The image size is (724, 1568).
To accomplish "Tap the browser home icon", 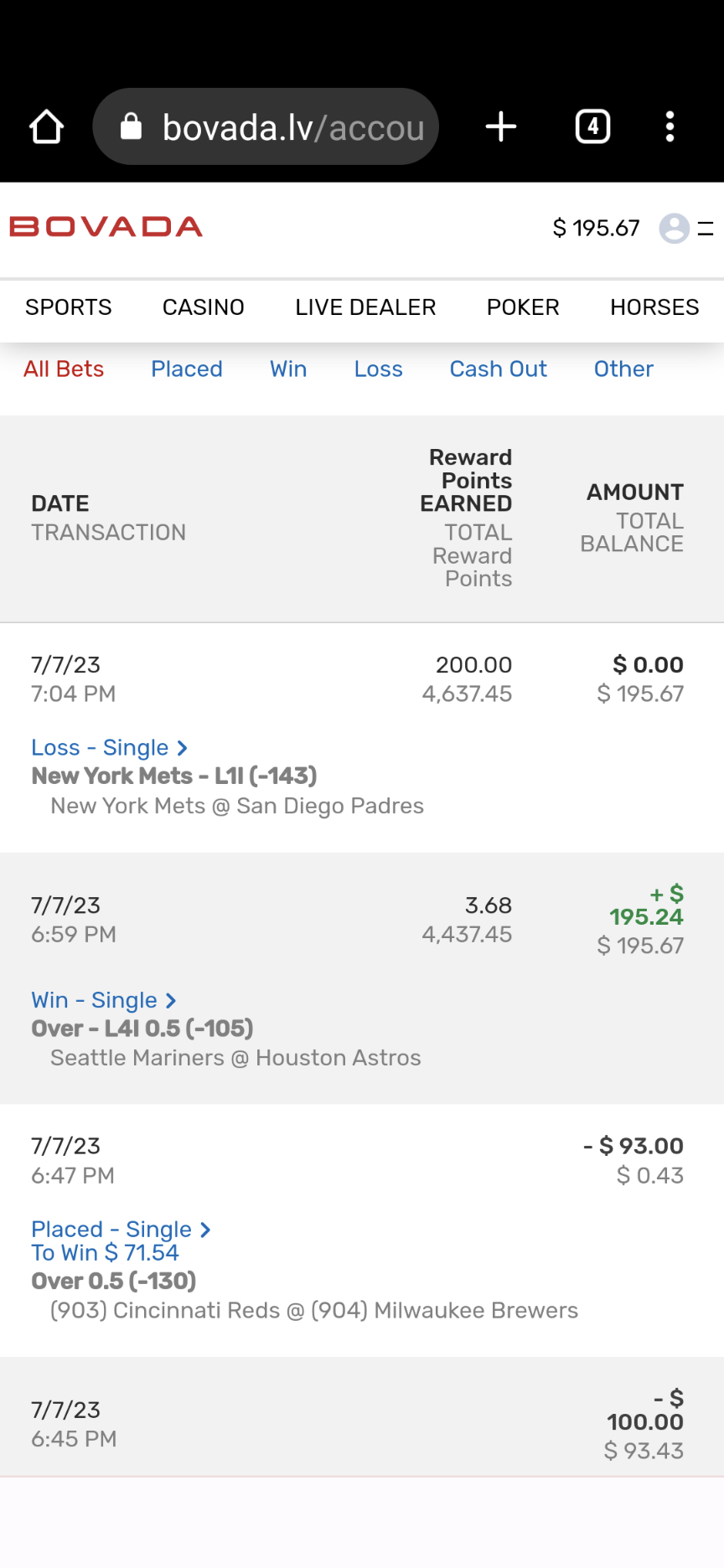I will (x=47, y=127).
